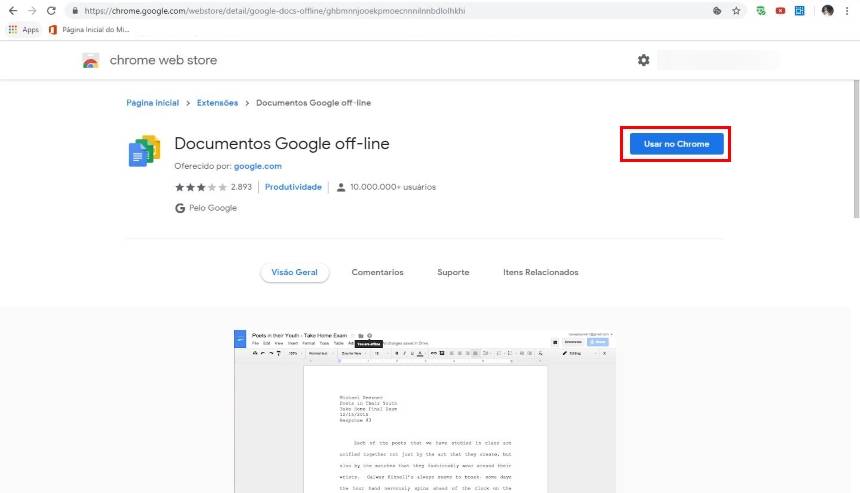The image size is (860, 493).
Task: Click the 'Pelo Google' text
Action: pos(213,208)
